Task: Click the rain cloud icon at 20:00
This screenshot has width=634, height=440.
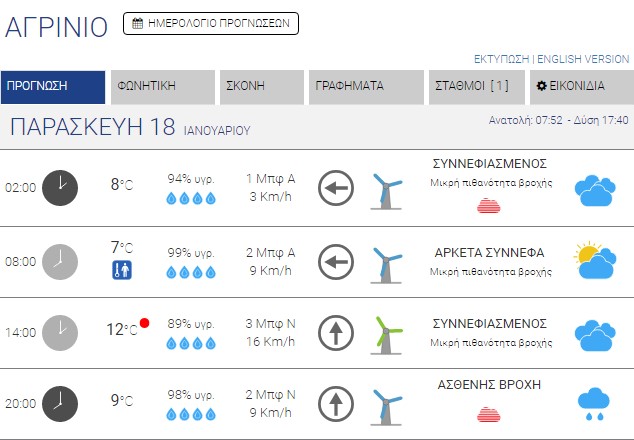Action: [x=594, y=403]
